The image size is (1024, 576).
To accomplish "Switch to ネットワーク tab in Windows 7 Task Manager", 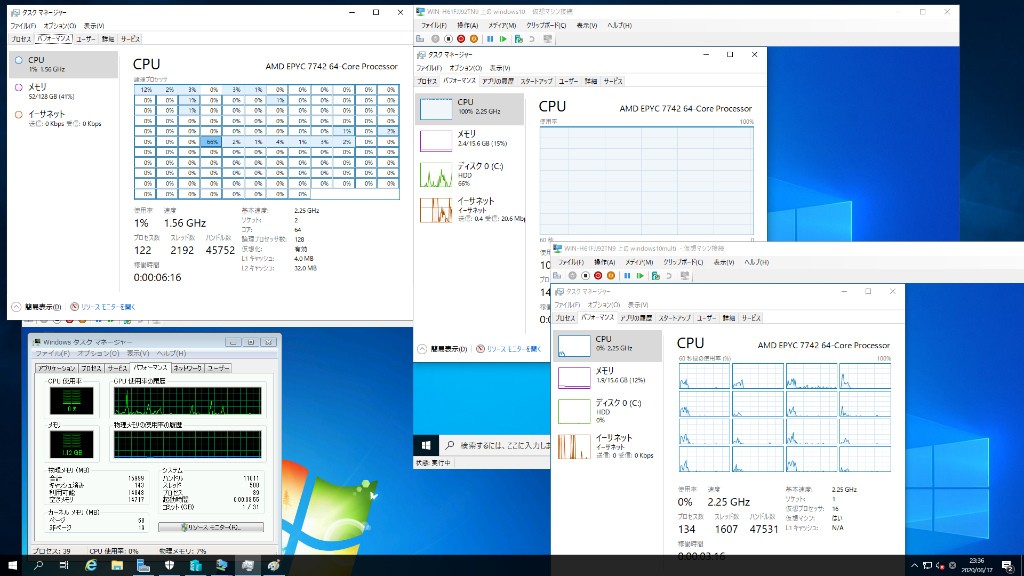I will tap(187, 368).
